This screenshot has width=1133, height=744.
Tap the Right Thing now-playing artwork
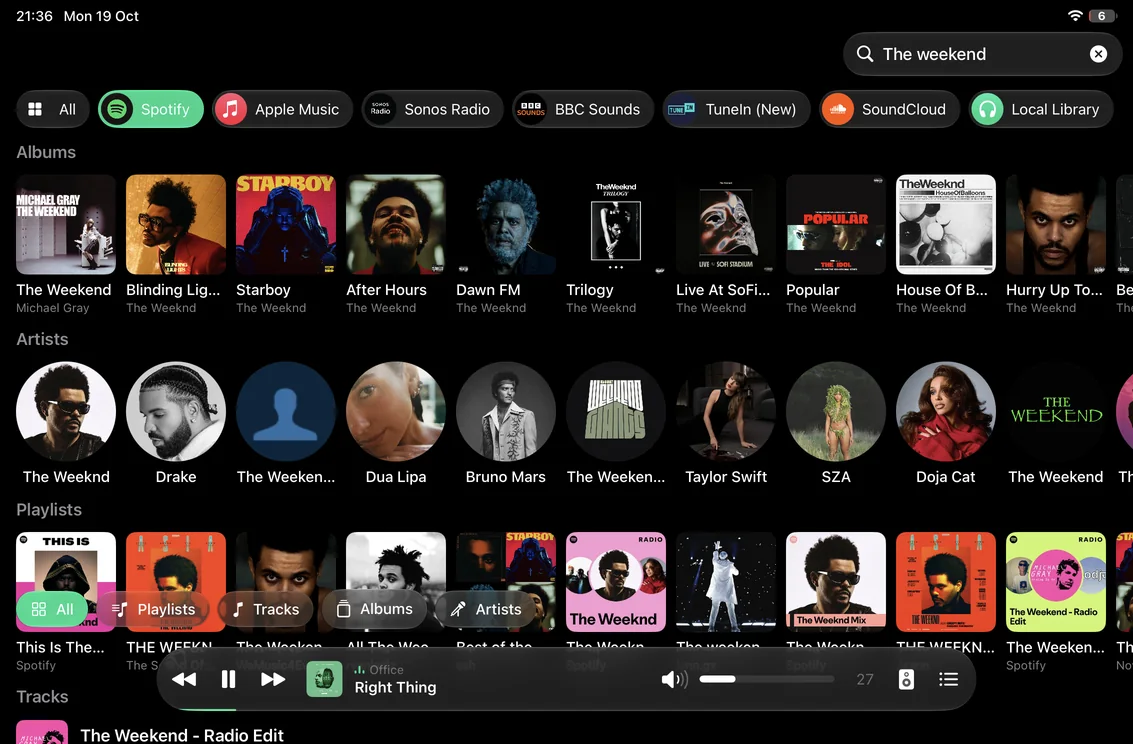pyautogui.click(x=324, y=679)
